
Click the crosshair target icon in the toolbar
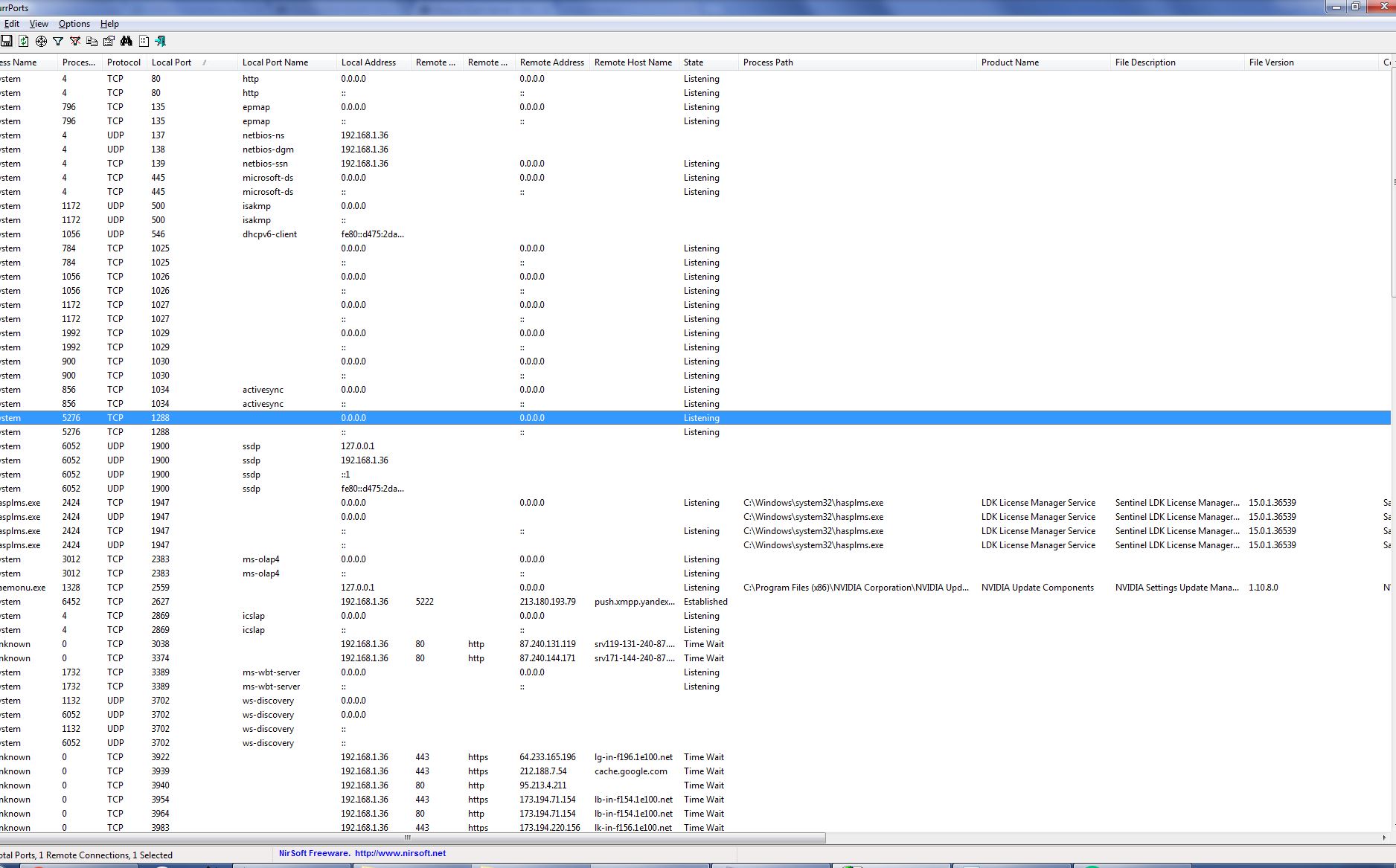pyautogui.click(x=41, y=42)
